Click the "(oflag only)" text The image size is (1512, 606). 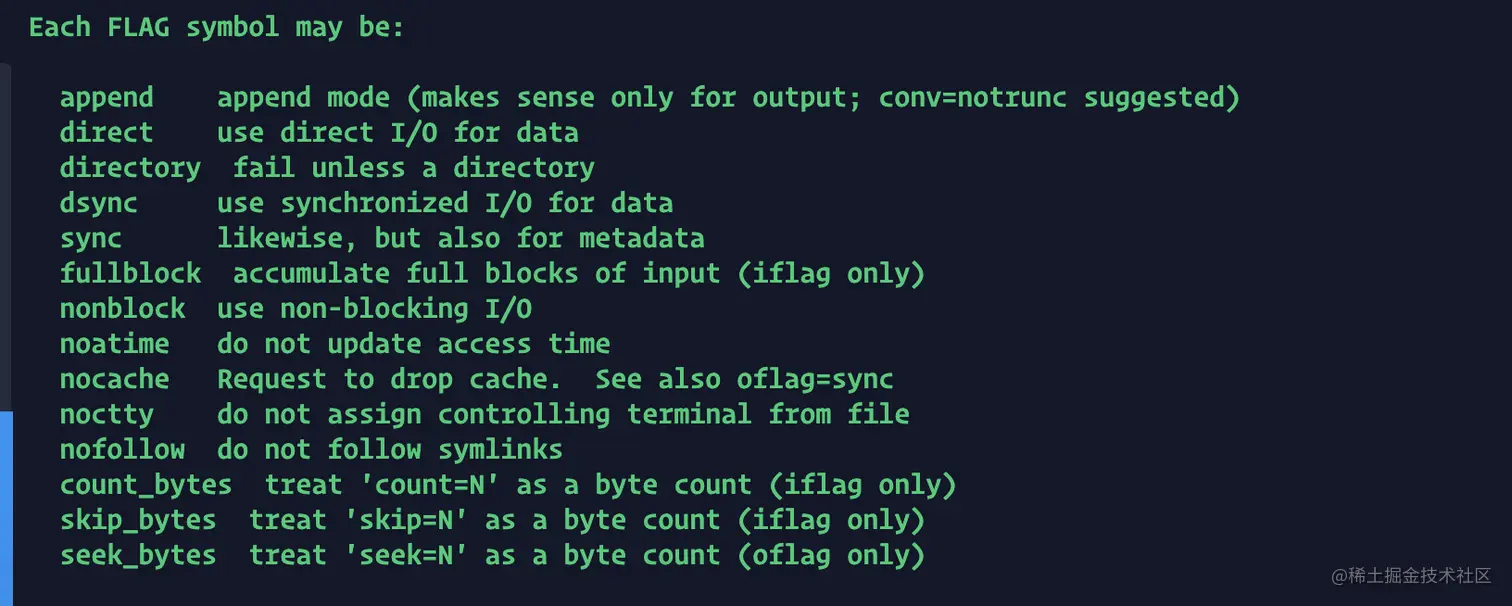coord(831,555)
